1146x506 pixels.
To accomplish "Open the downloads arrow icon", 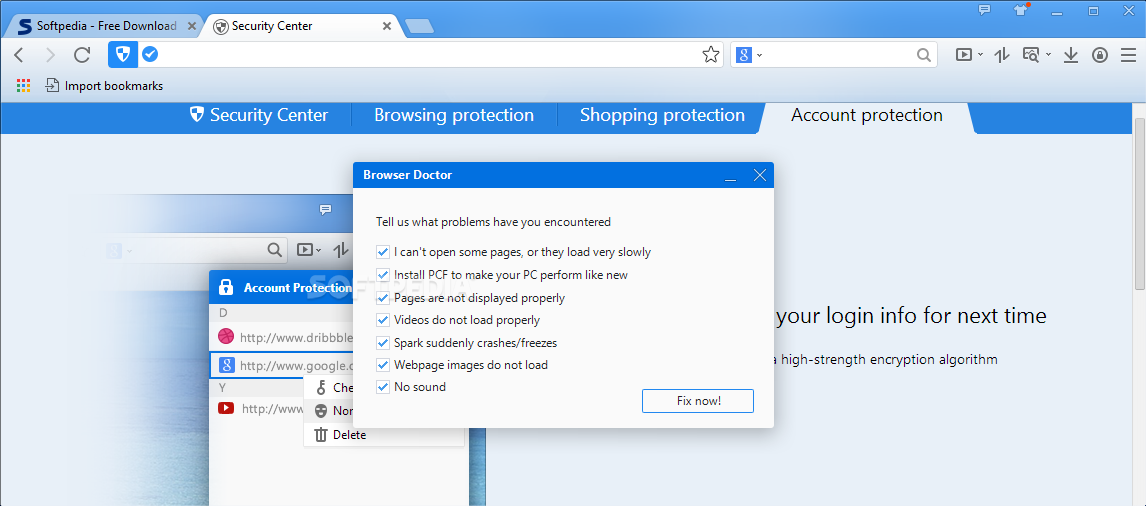I will 1071,55.
